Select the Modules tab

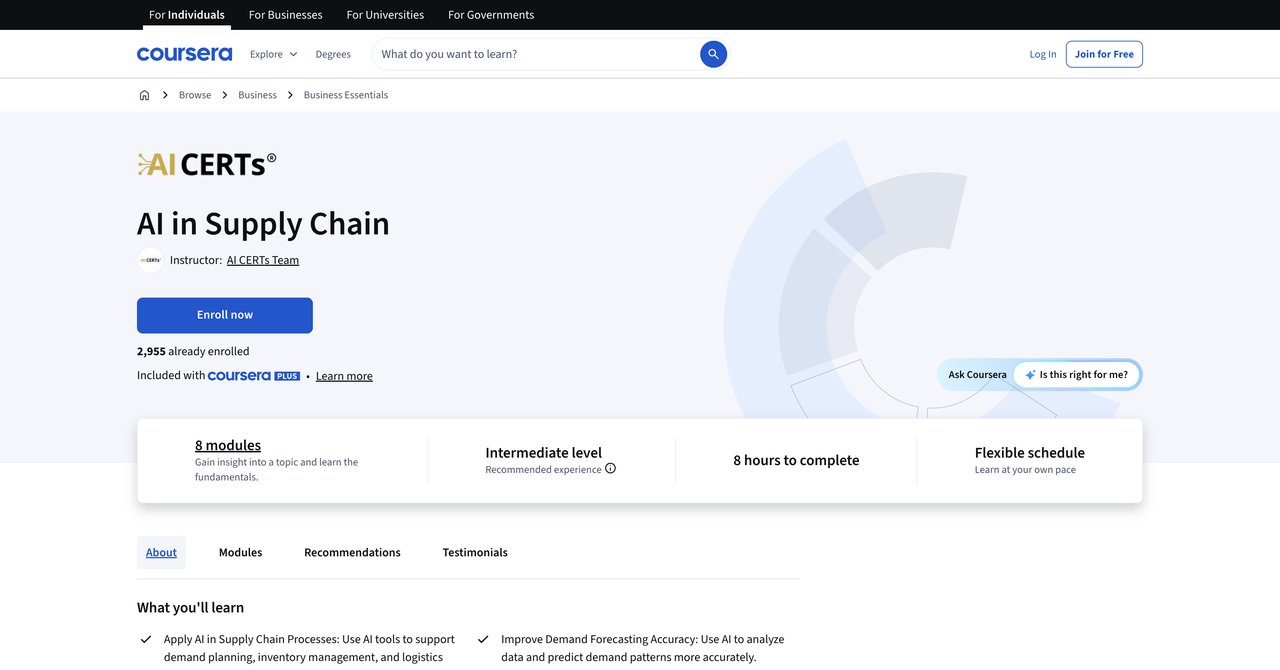click(240, 552)
